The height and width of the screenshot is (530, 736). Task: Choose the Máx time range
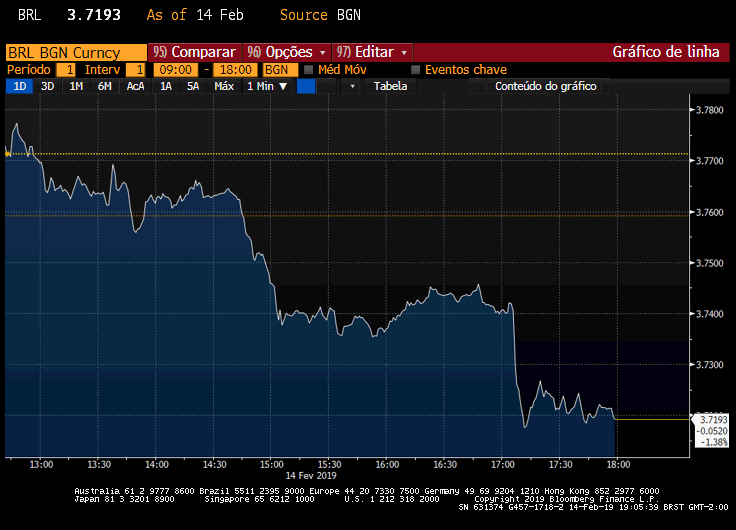click(x=224, y=86)
